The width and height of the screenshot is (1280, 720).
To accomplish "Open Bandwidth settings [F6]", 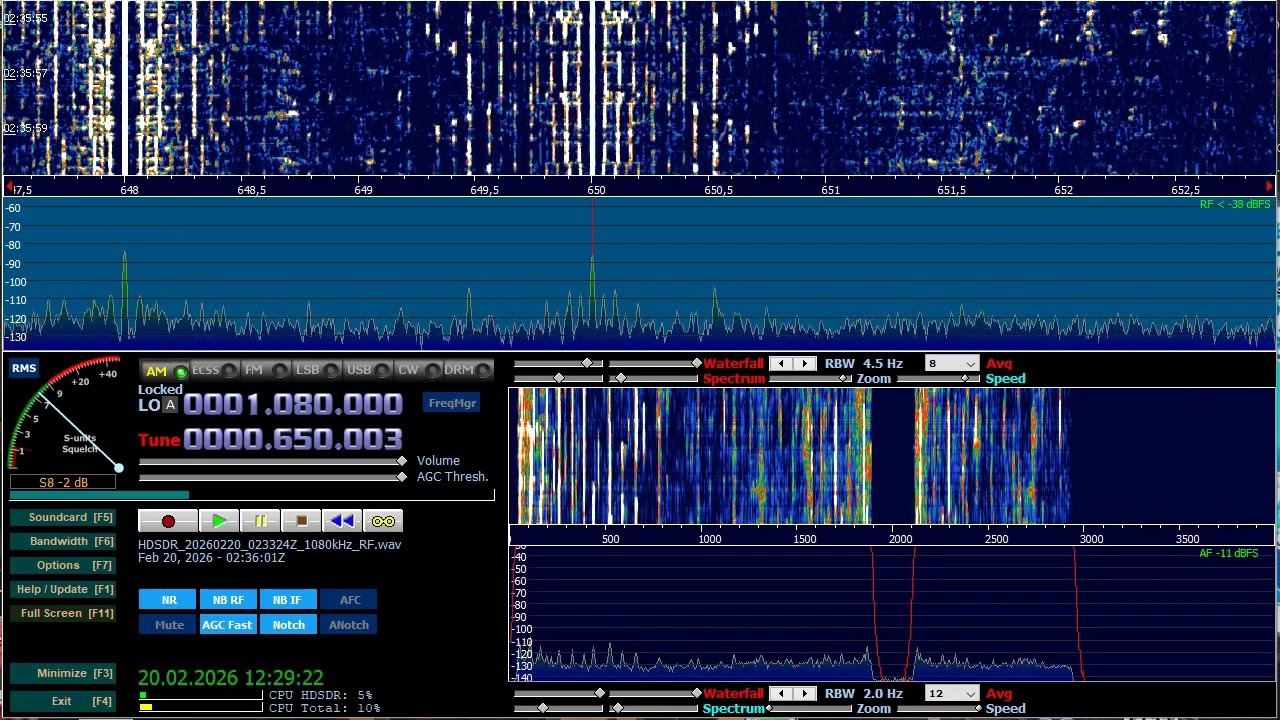I will [x=63, y=542].
